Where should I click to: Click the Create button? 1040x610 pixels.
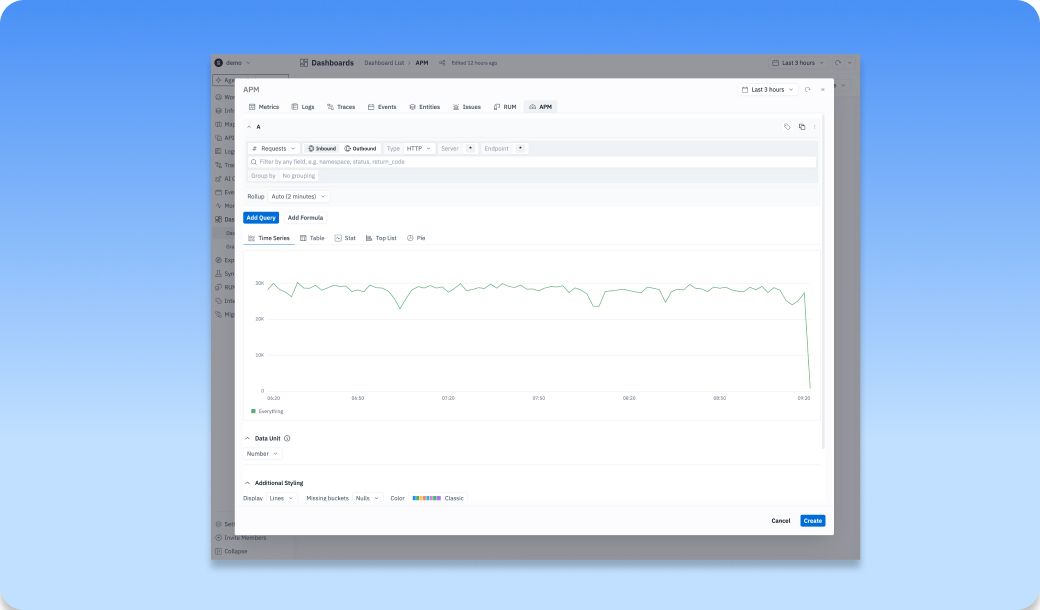pyautogui.click(x=812, y=520)
